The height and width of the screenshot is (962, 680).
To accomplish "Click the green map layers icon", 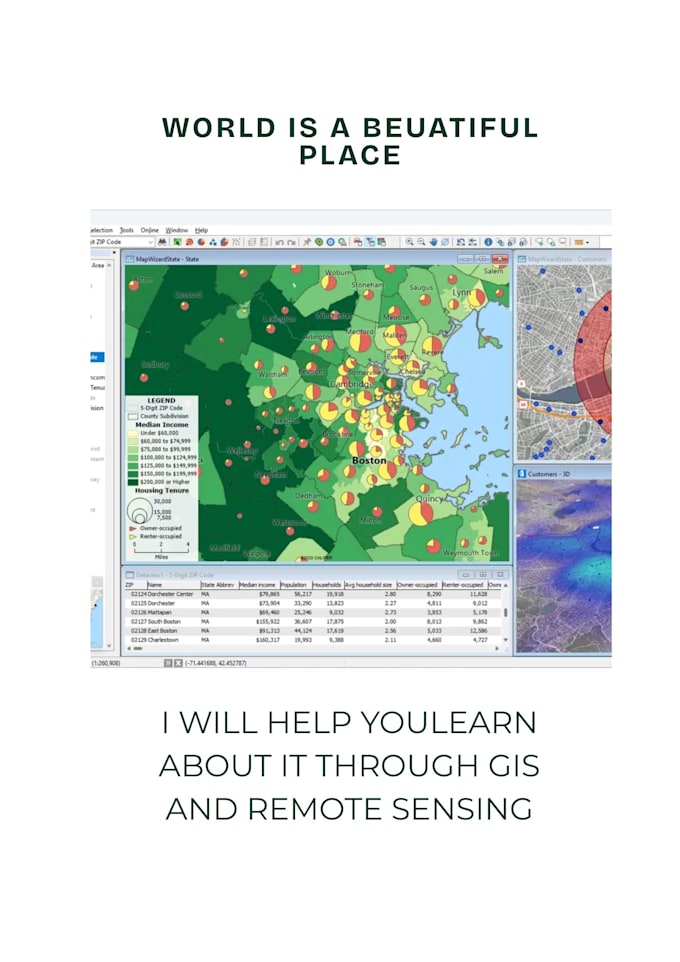I will click(x=177, y=242).
